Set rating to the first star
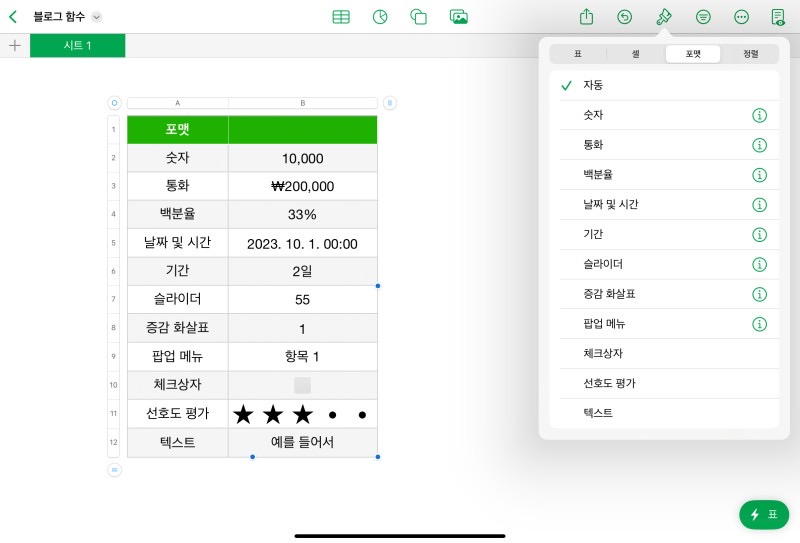800x543 pixels. pyautogui.click(x=243, y=414)
